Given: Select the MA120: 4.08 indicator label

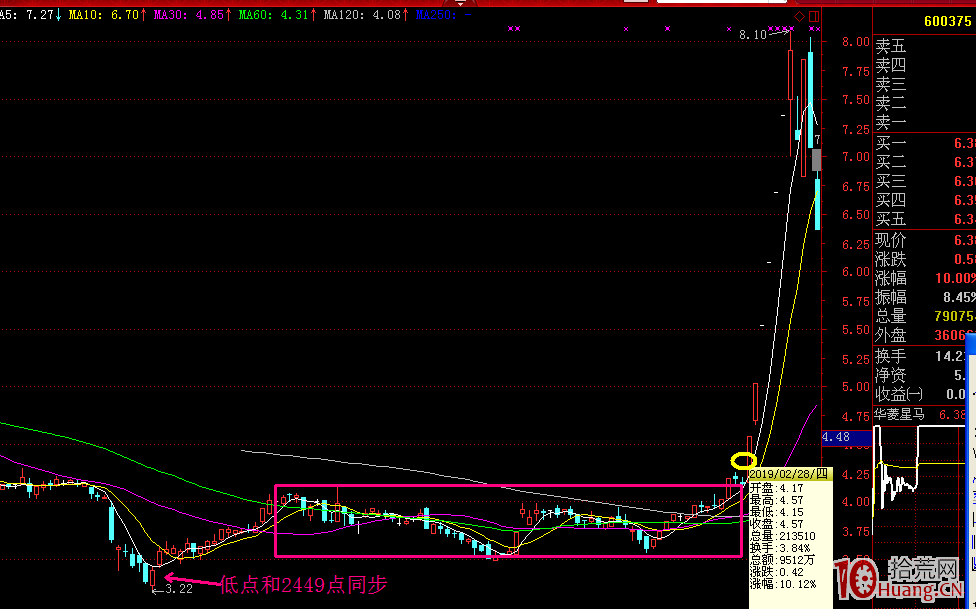Looking at the screenshot, I should click(x=366, y=14).
